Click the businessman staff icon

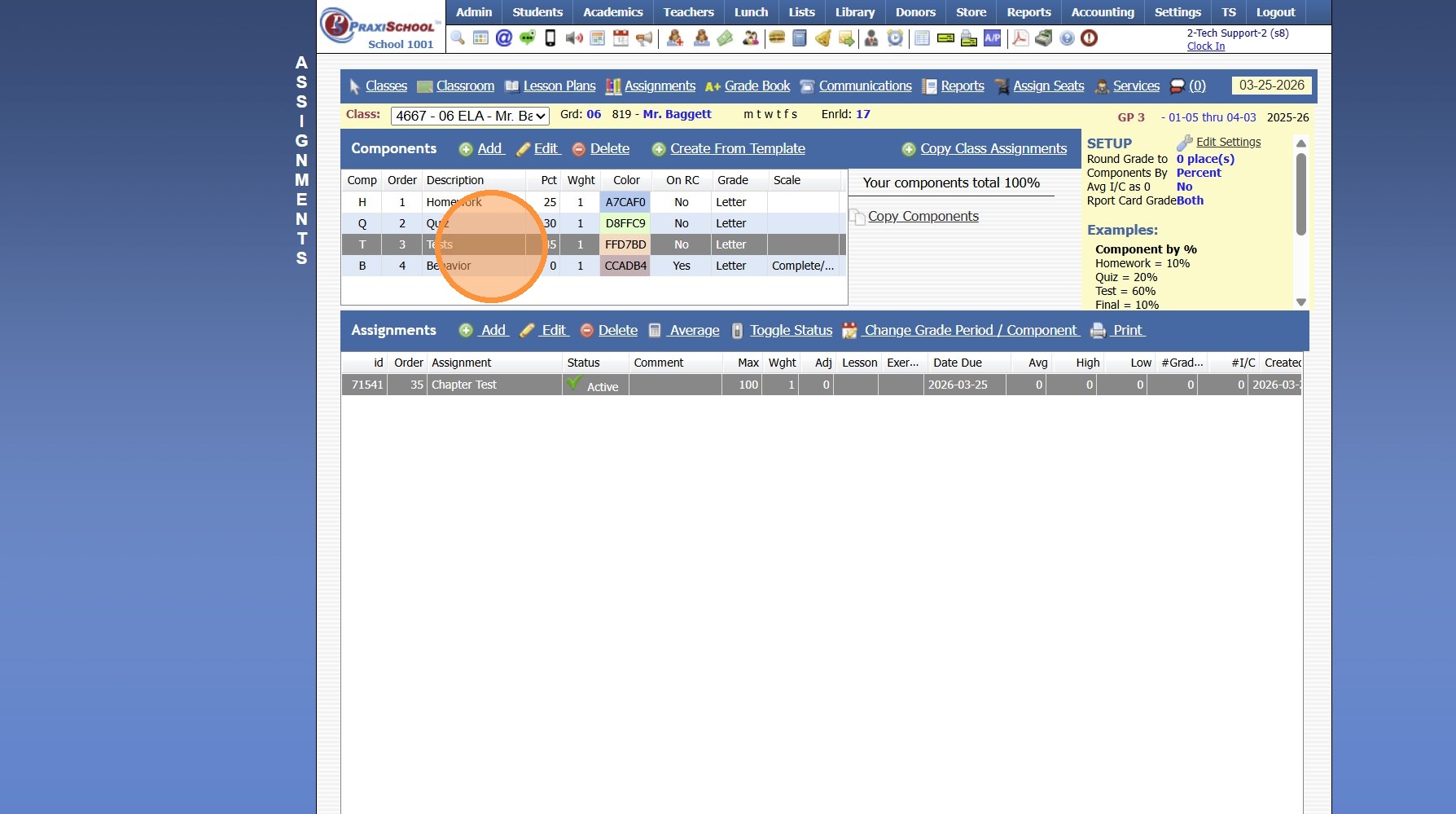point(871,38)
